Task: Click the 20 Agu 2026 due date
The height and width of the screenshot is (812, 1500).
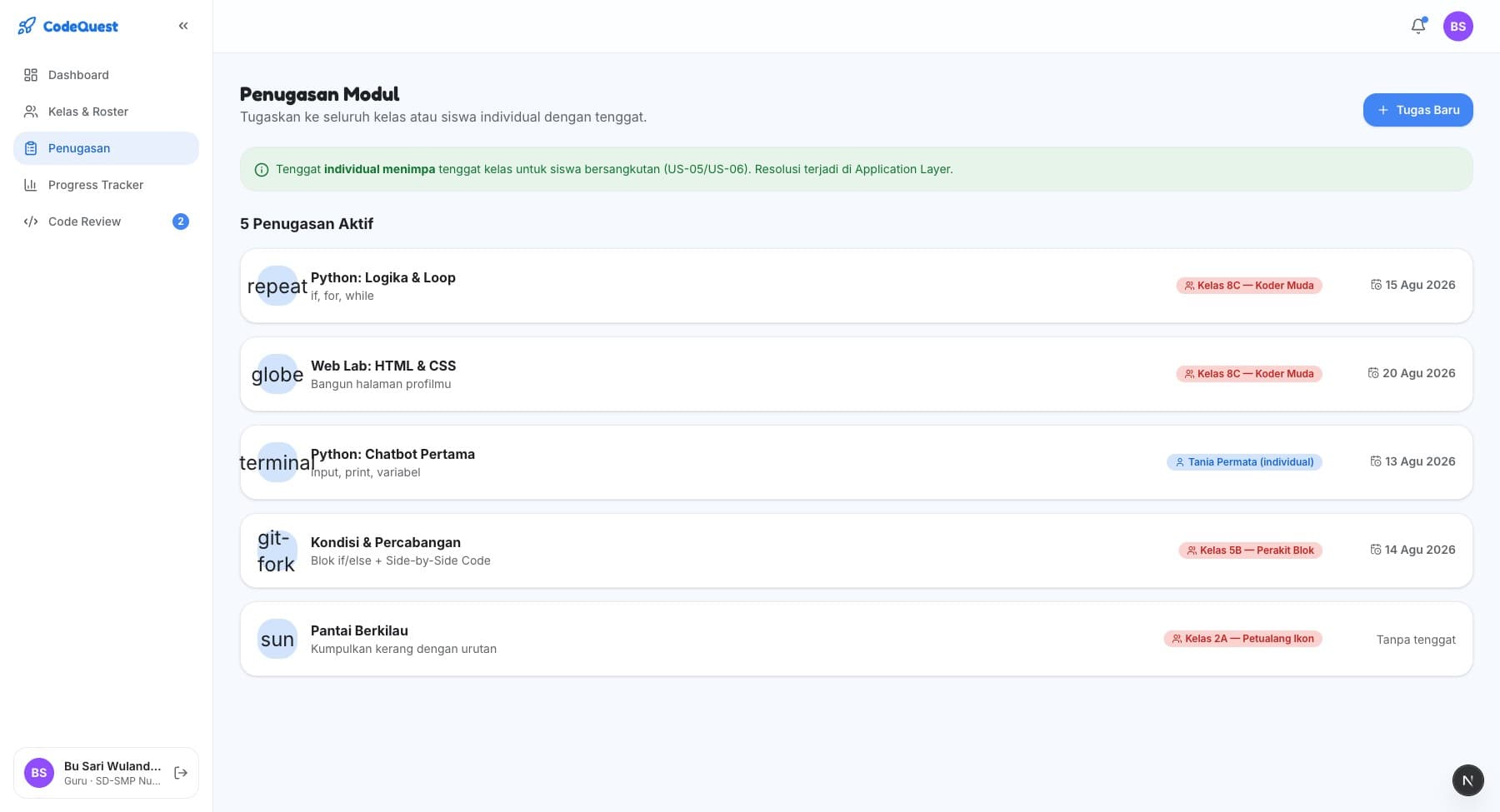Action: [1412, 373]
